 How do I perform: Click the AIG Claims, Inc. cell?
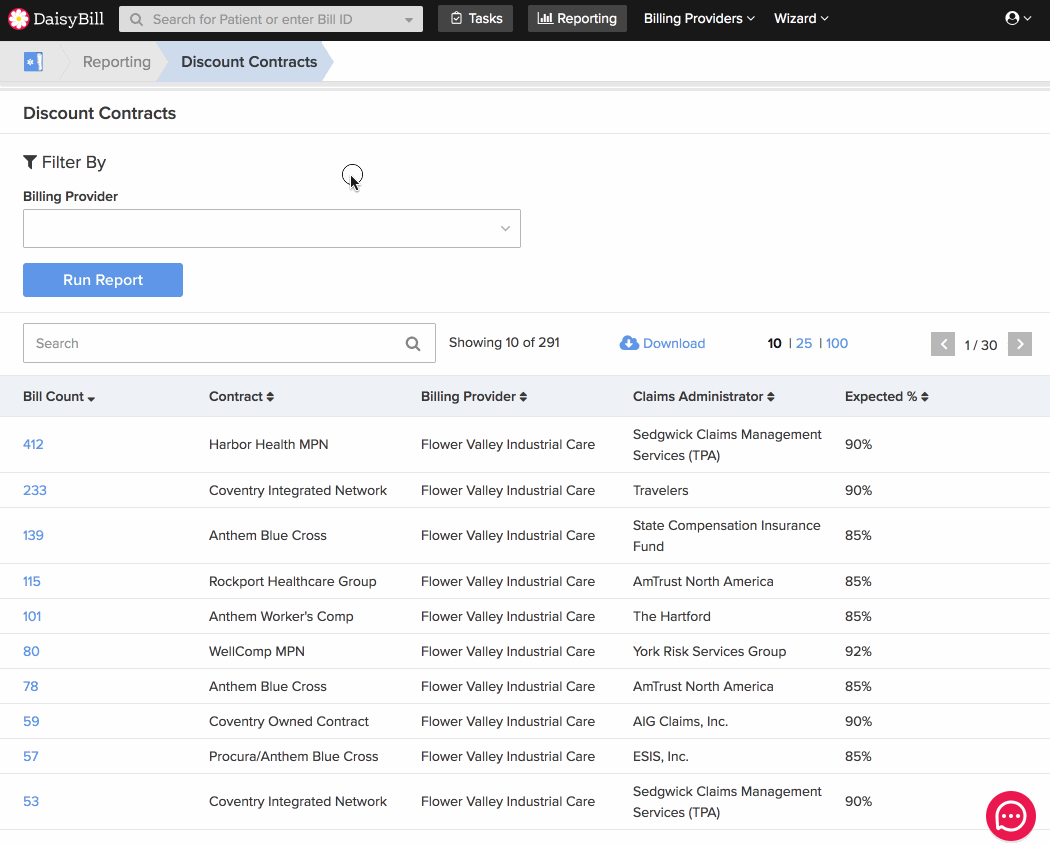click(x=680, y=721)
